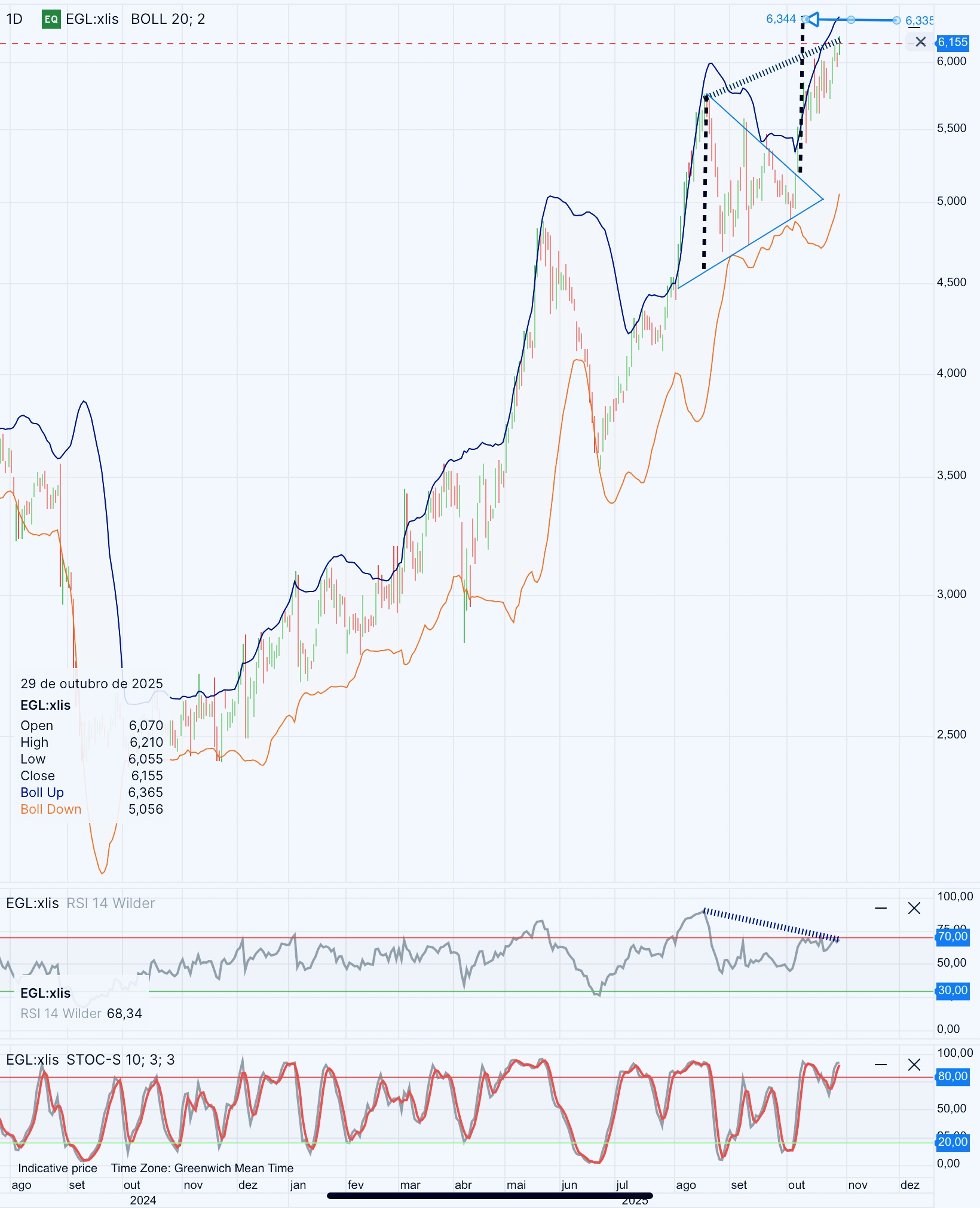
Task: Select the middle circle handle of blue line
Action: click(851, 20)
